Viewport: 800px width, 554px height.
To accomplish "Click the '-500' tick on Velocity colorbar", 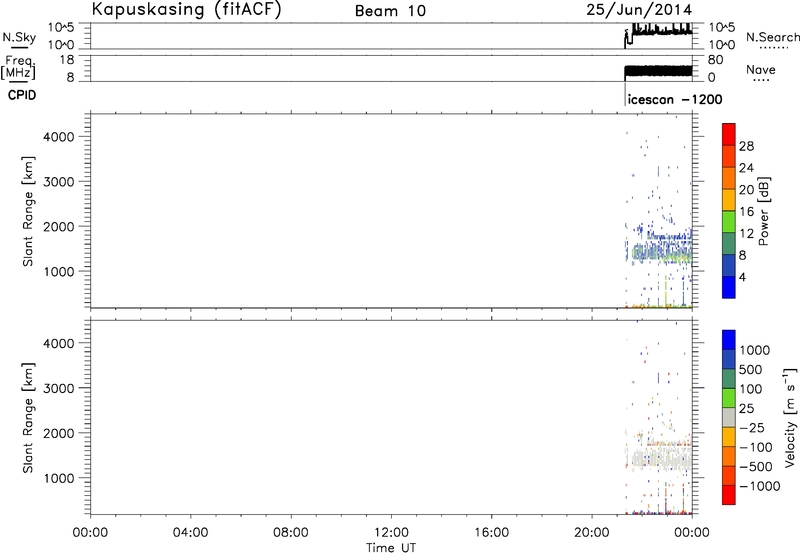I will click(x=756, y=467).
